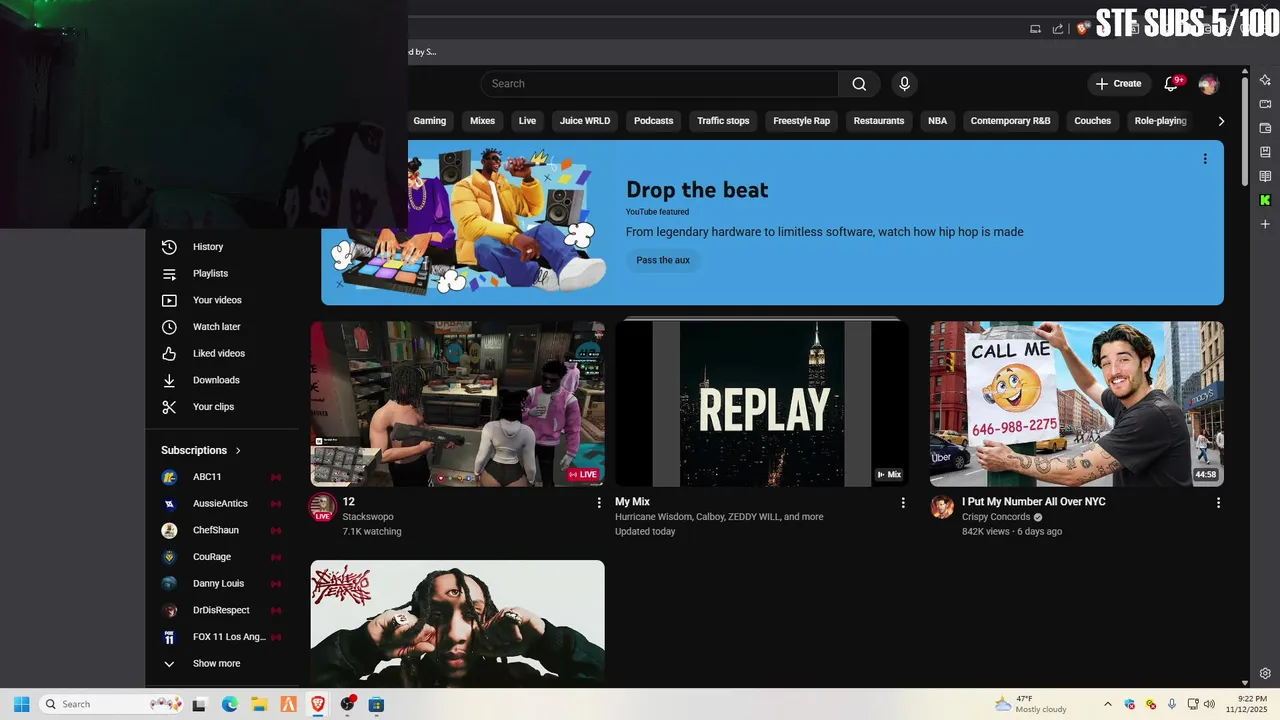Start voice search with the microphone
Image resolution: width=1280 pixels, height=720 pixels.
[904, 84]
